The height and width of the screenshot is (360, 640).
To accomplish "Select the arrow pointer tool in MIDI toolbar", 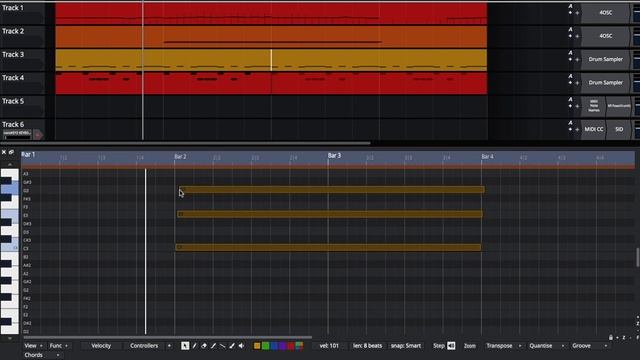I will (185, 346).
